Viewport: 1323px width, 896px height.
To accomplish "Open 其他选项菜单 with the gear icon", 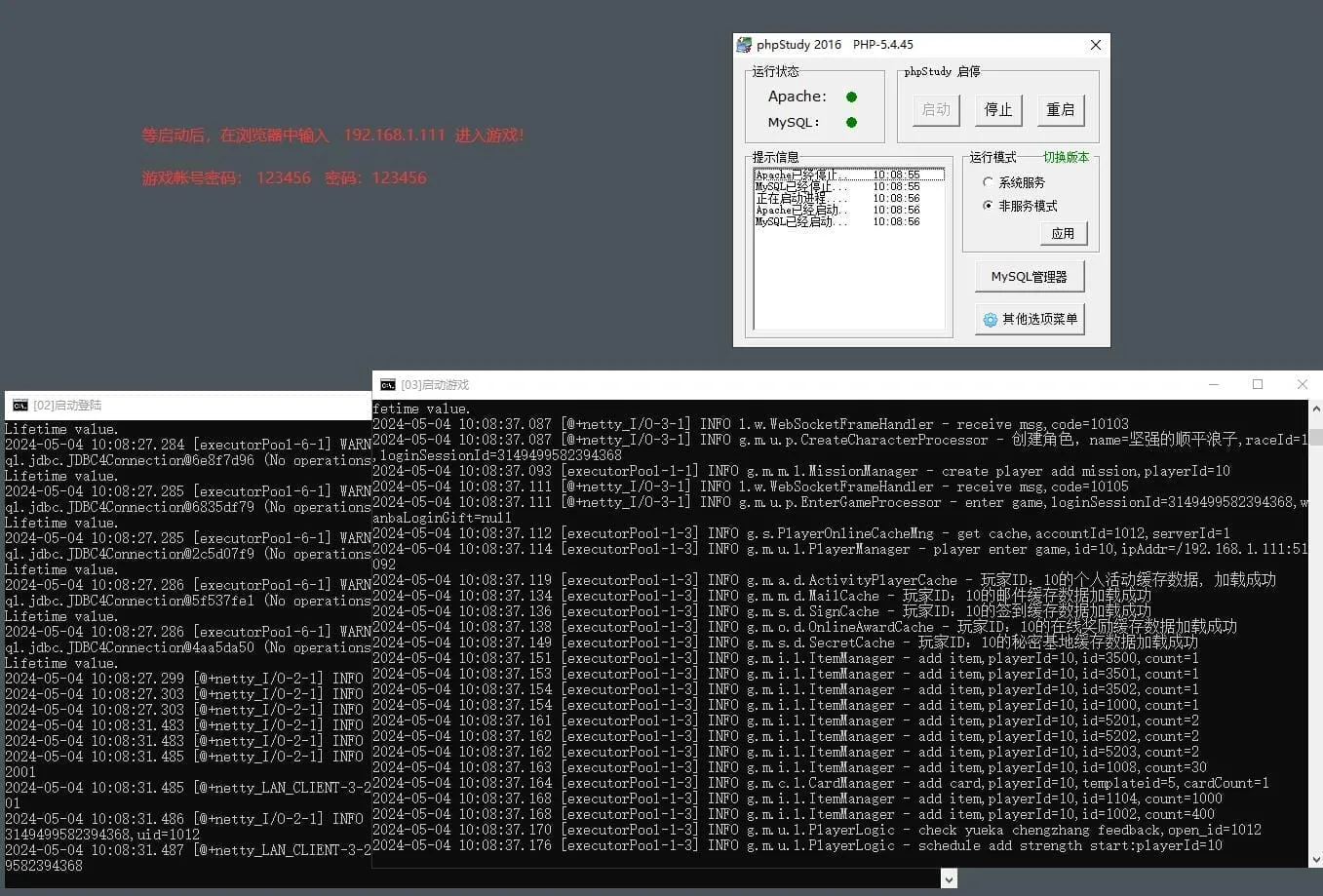I will click(1030, 319).
